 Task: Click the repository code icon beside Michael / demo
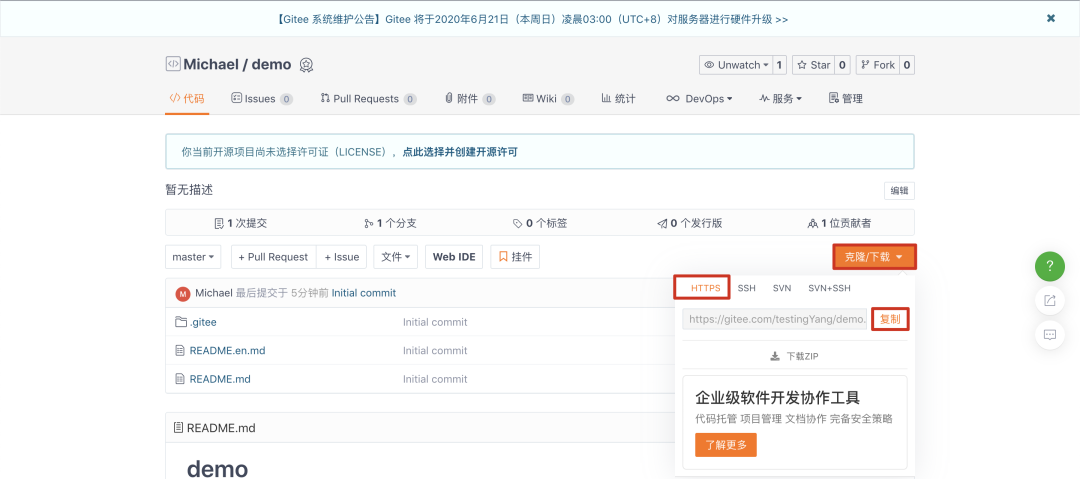172,64
